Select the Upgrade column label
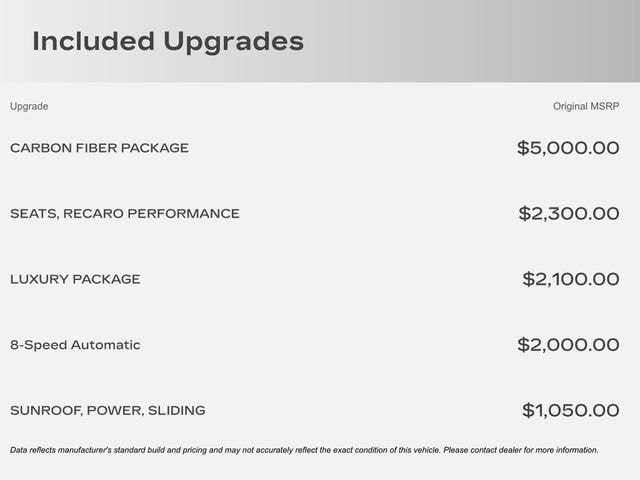 click(29, 106)
